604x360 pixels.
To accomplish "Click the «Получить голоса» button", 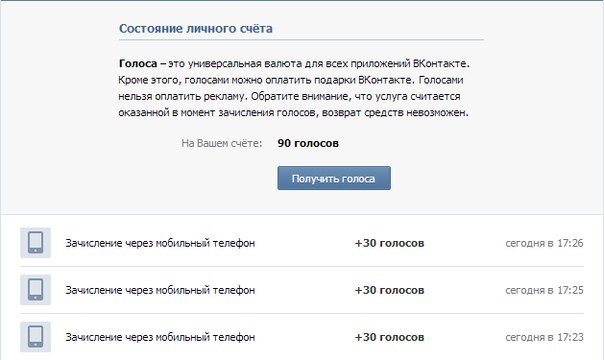I will point(334,178).
